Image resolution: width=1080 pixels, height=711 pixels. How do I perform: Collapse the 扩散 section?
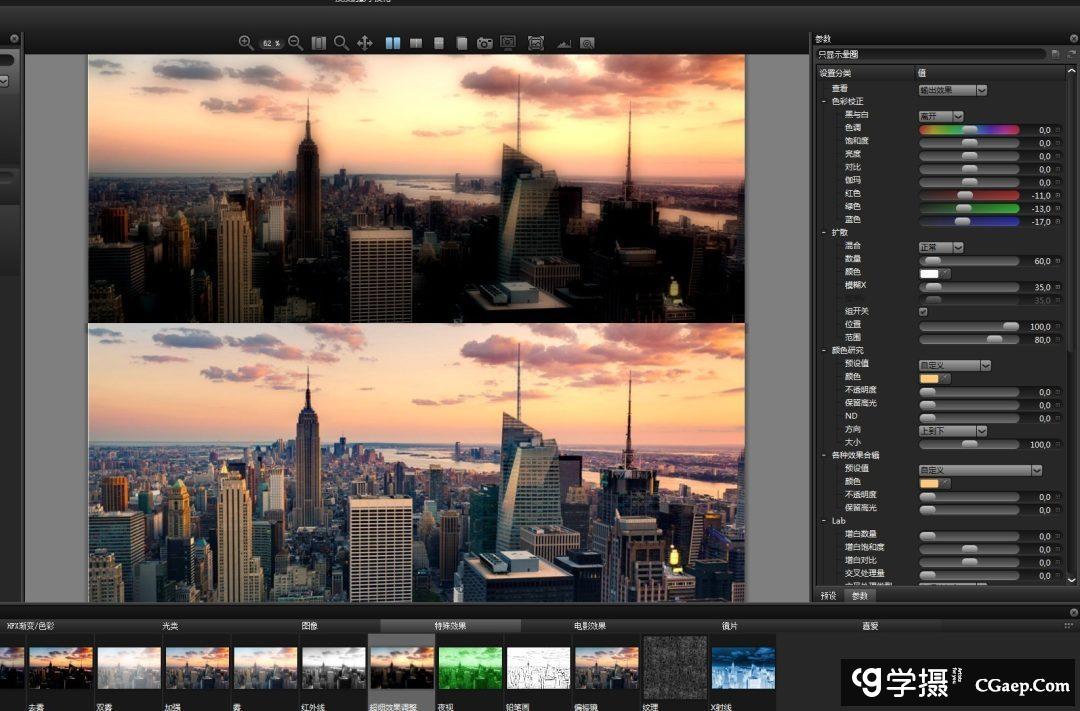pyautogui.click(x=823, y=233)
